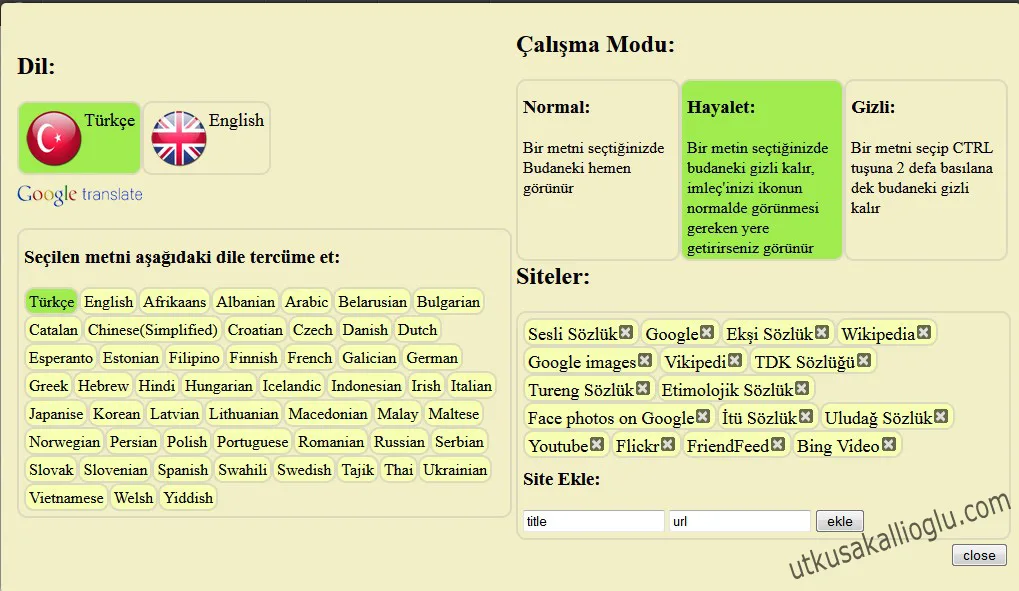Remove Etimolojik Sözlük with its x icon
Viewport: 1019px width, 591px height.
[802, 388]
